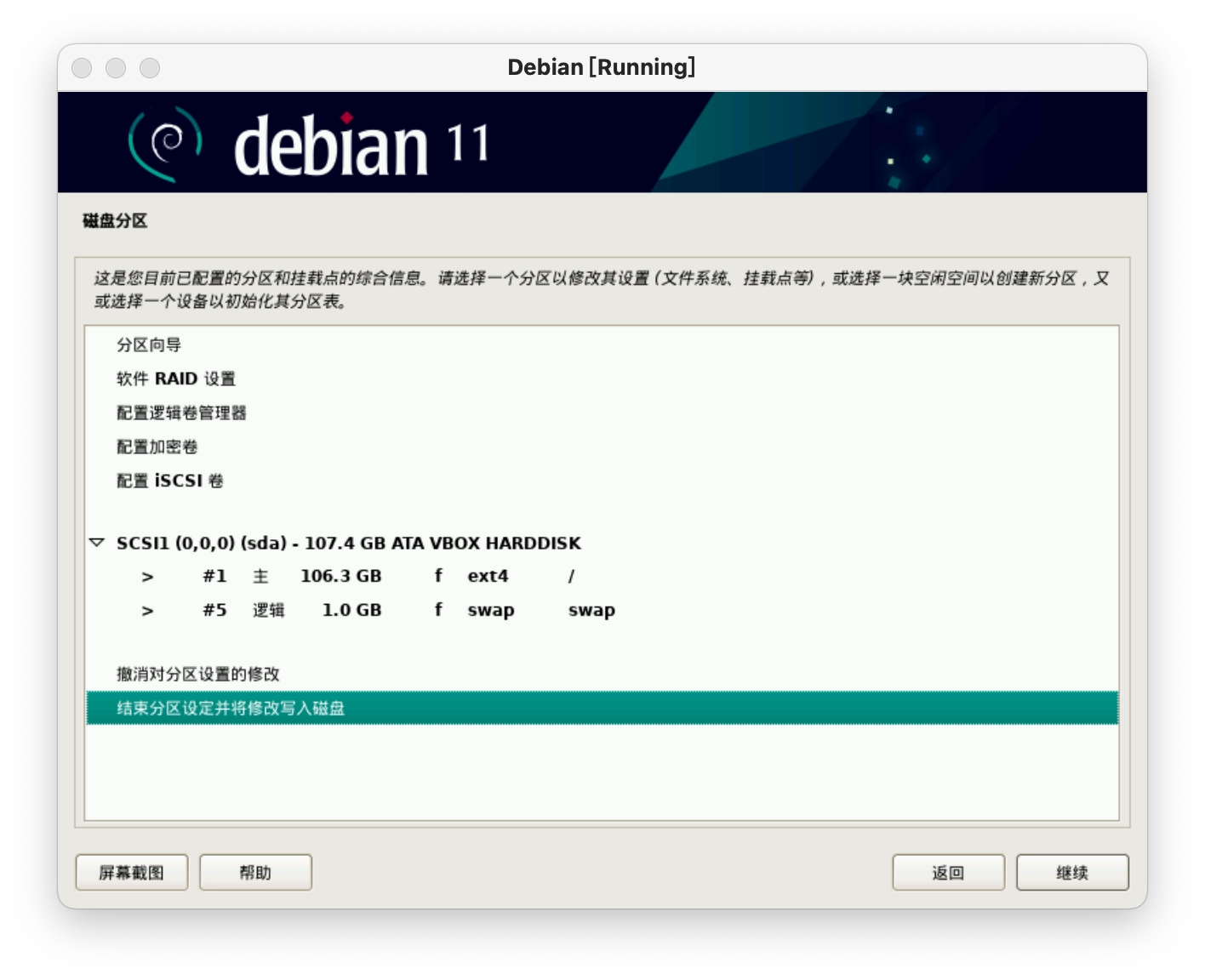Open 帮助 help button
The width and height of the screenshot is (1205, 980).
click(256, 873)
